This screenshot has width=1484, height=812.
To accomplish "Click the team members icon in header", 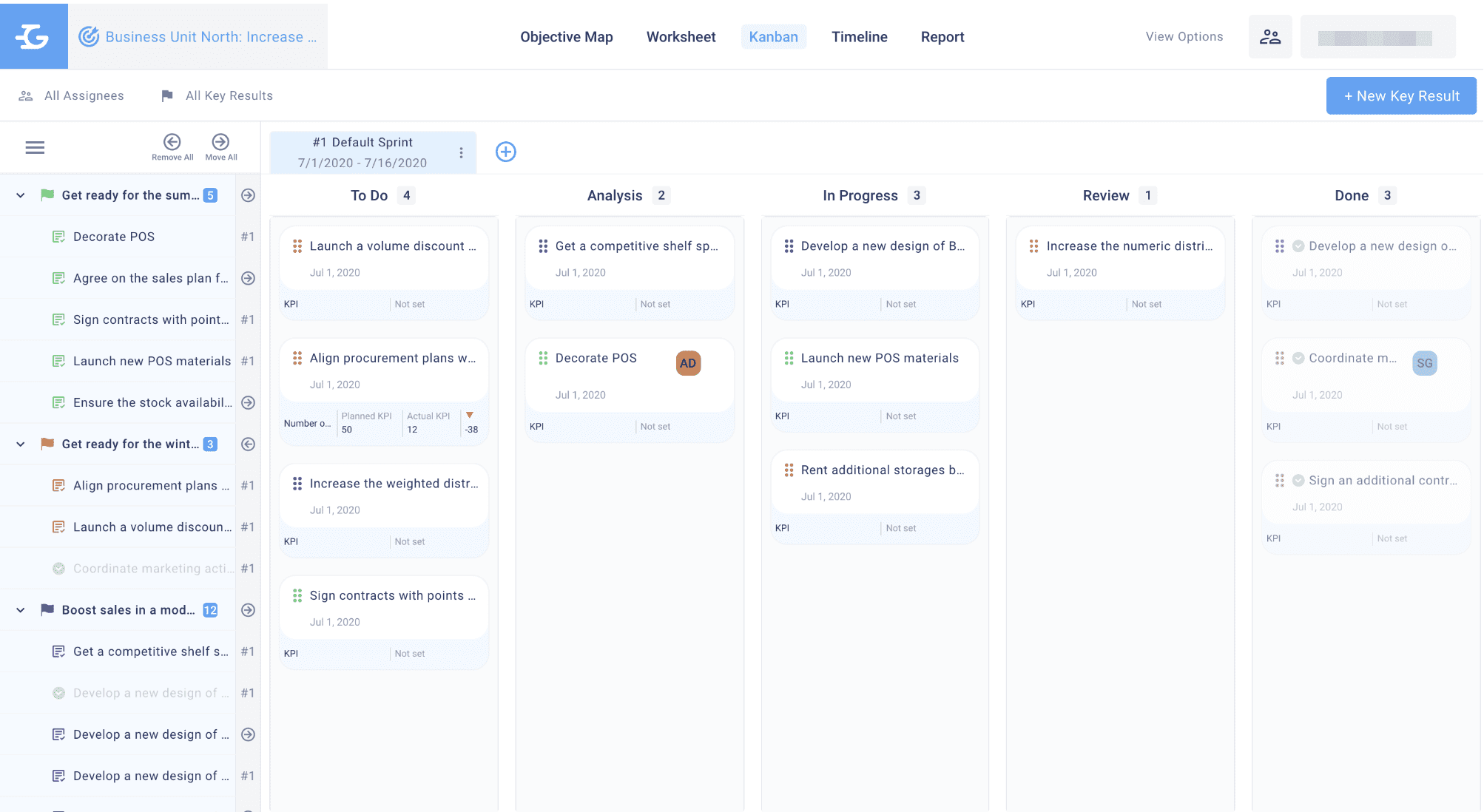I will point(1270,36).
